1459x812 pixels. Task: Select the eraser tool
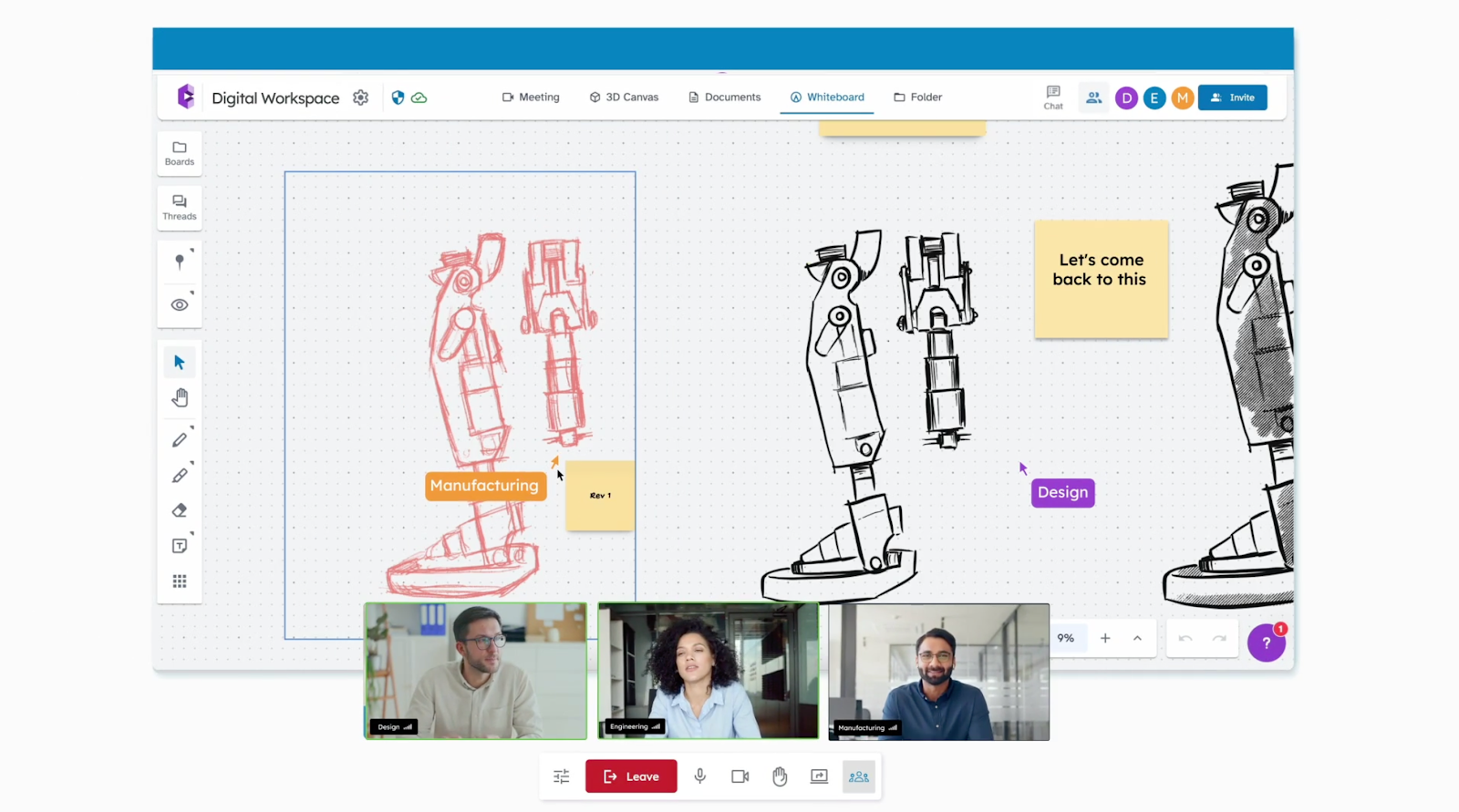click(180, 510)
